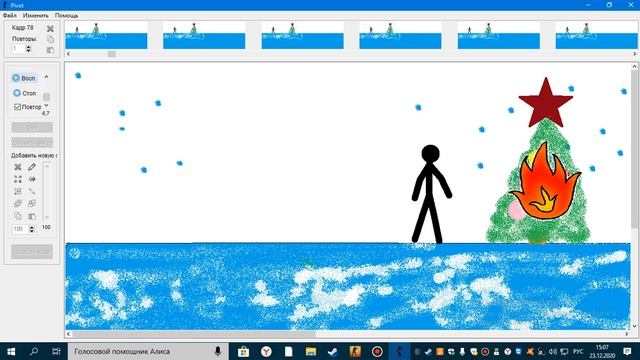The height and width of the screenshot is (360, 640).
Task: Start playback with the Восп button
Action: coord(24,78)
